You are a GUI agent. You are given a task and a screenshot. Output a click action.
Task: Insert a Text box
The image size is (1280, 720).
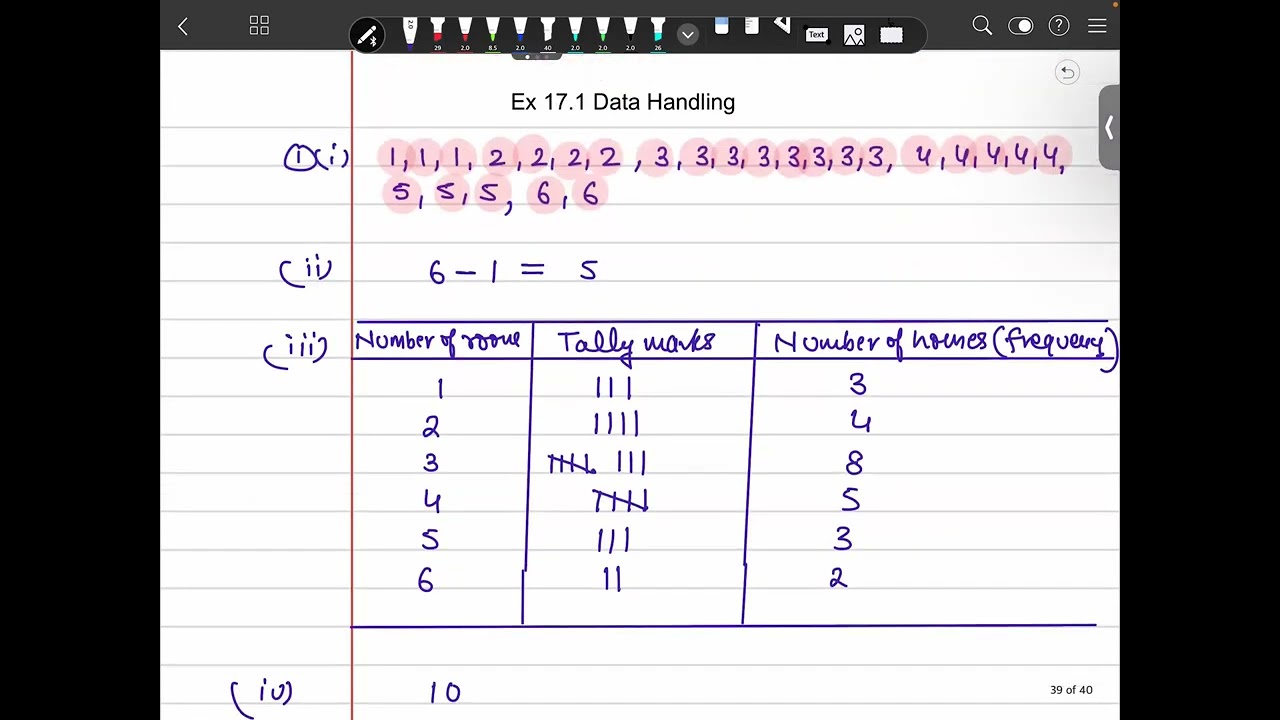[x=817, y=35]
